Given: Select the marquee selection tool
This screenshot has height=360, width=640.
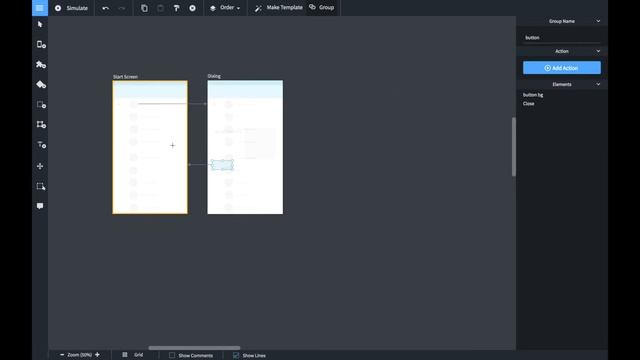Looking at the screenshot, I should point(40,187).
